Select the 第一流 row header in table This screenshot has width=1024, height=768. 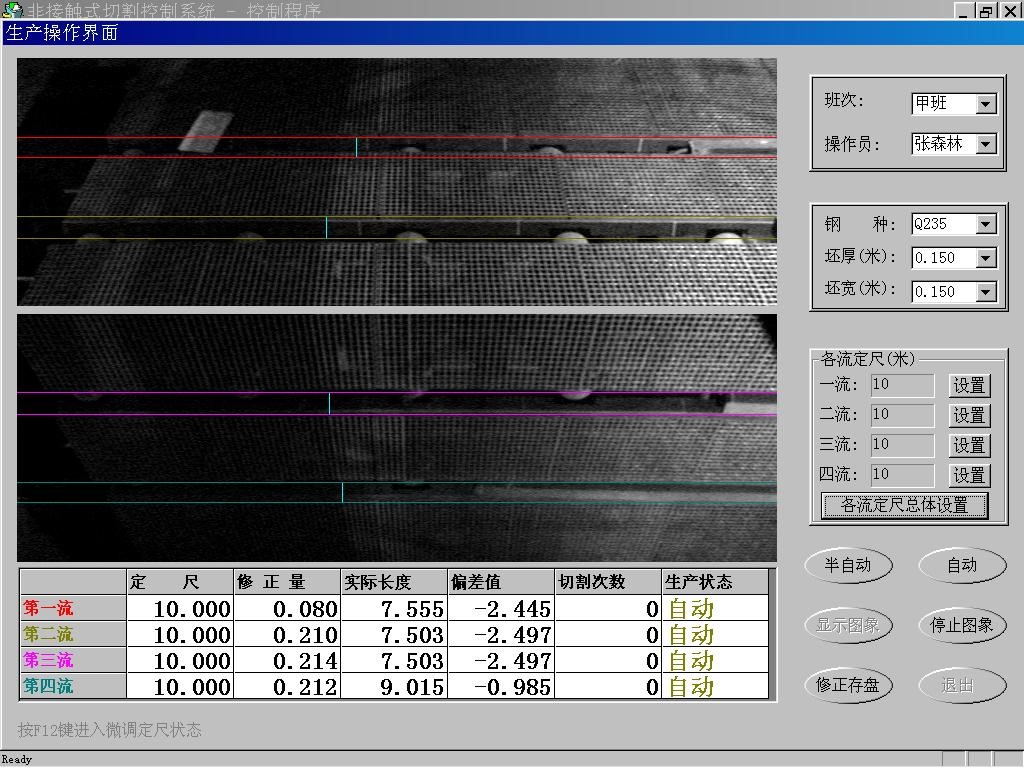point(72,608)
